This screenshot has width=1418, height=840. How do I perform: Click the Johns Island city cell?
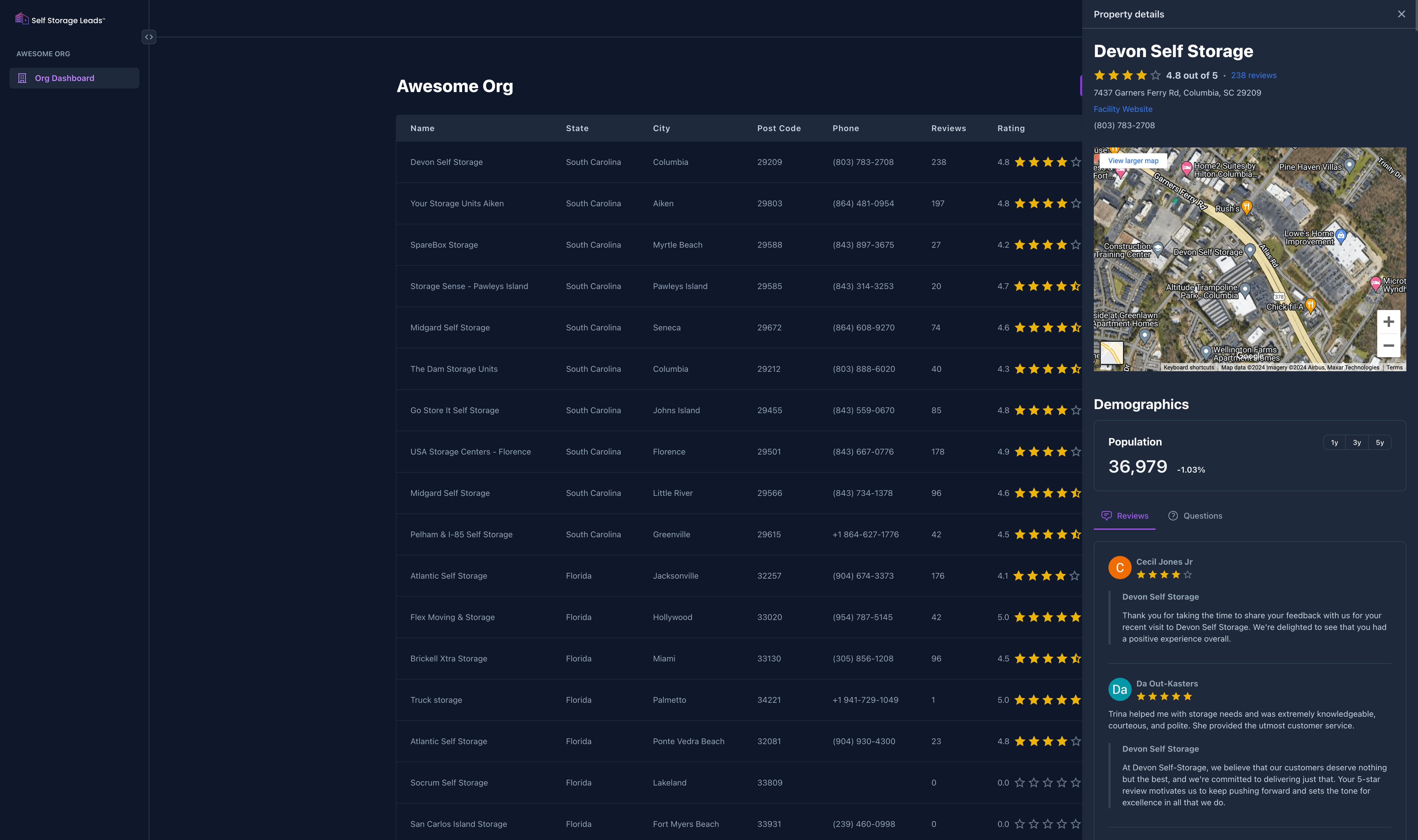[x=676, y=410]
